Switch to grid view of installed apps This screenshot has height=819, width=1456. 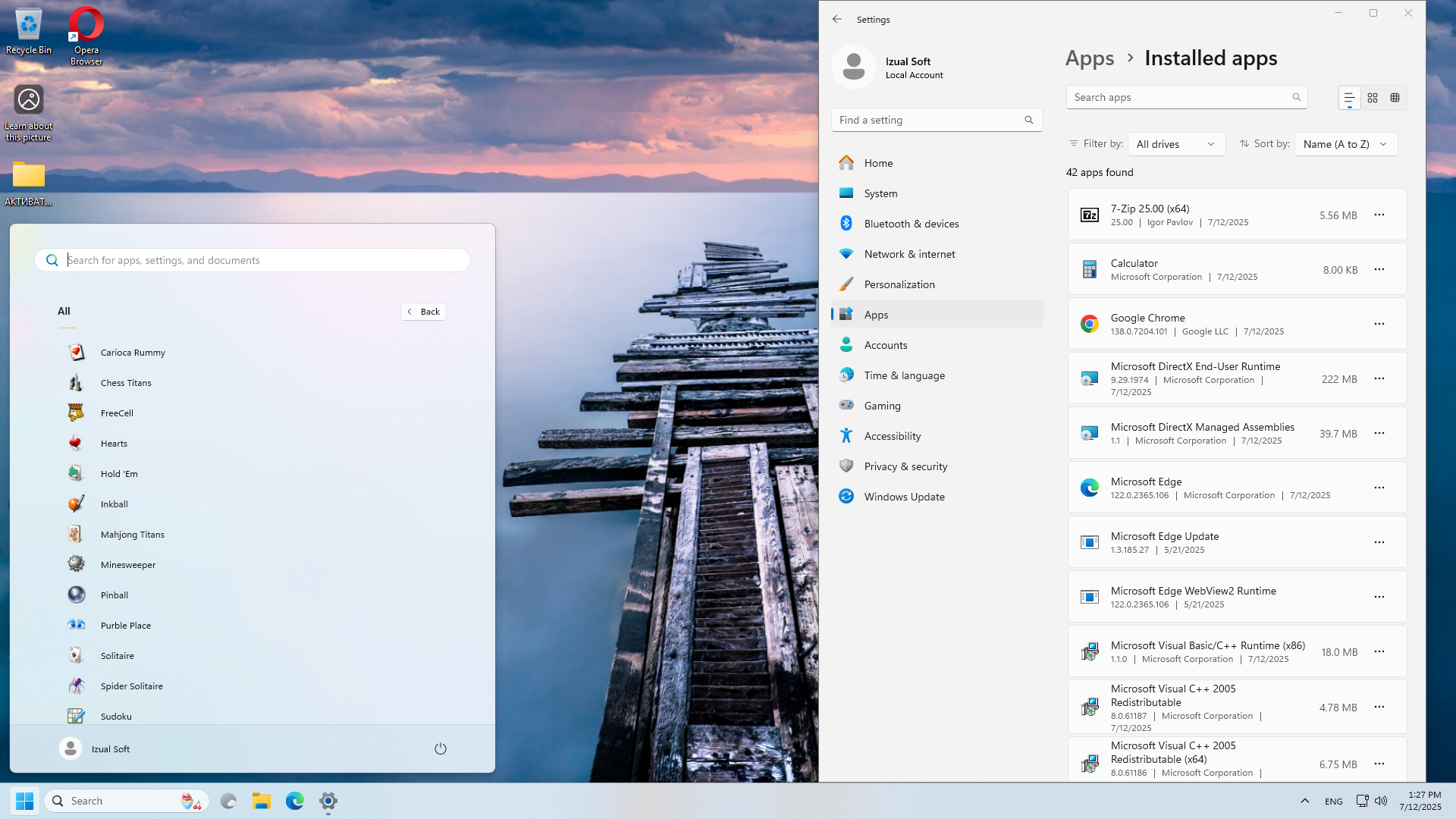pyautogui.click(x=1373, y=98)
